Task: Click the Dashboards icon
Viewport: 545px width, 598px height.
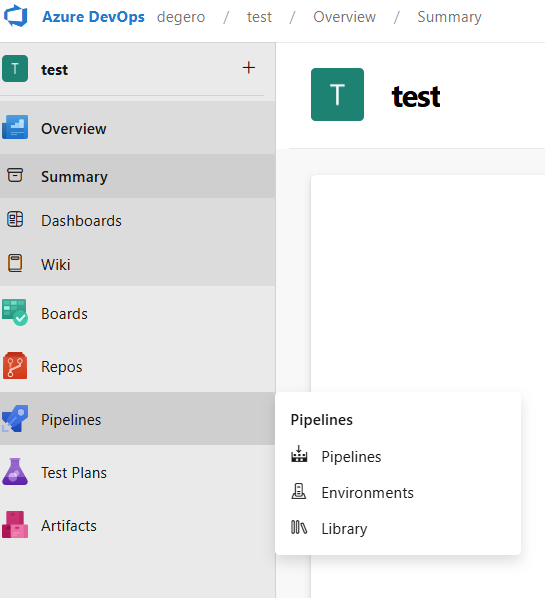Action: tap(15, 220)
